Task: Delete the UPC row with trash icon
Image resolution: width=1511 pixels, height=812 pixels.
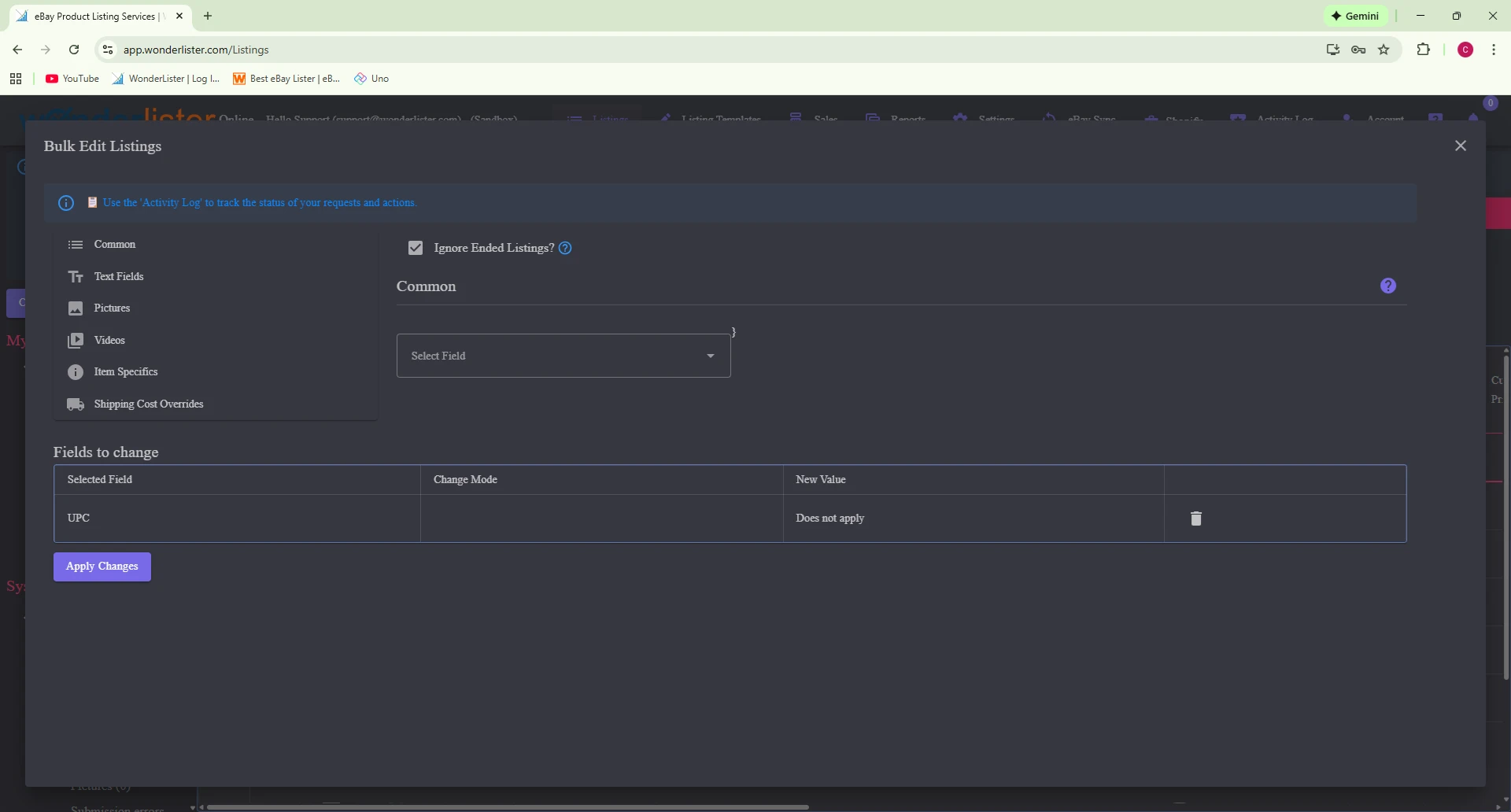Action: pyautogui.click(x=1195, y=519)
